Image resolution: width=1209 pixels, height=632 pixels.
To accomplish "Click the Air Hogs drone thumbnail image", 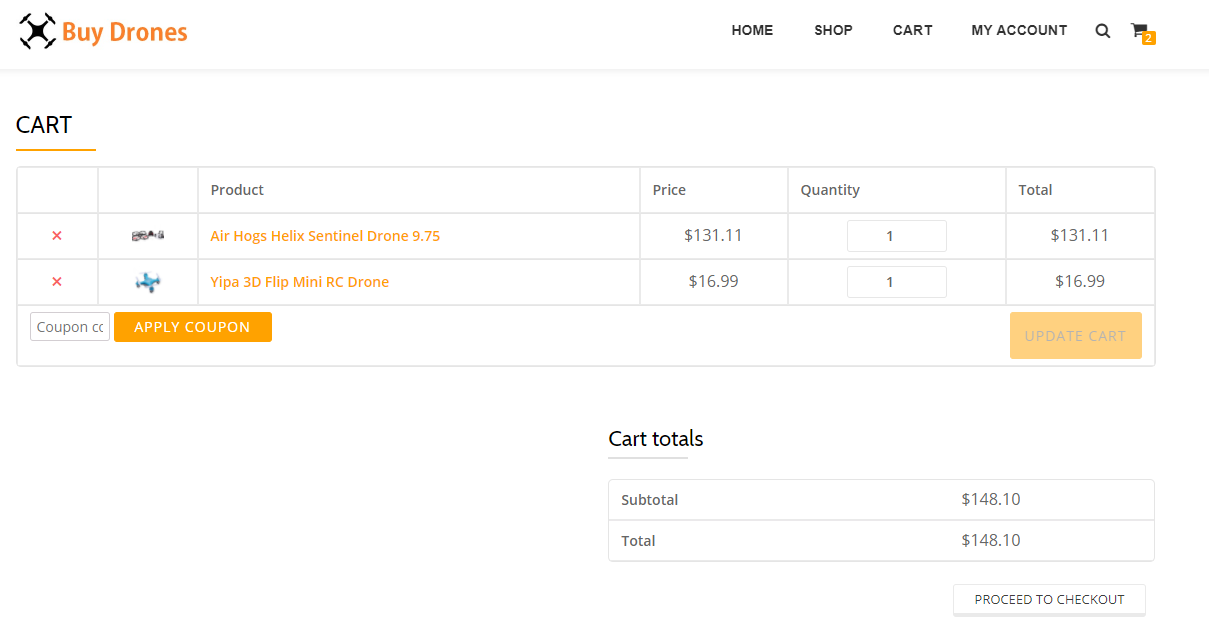I will coord(148,236).
